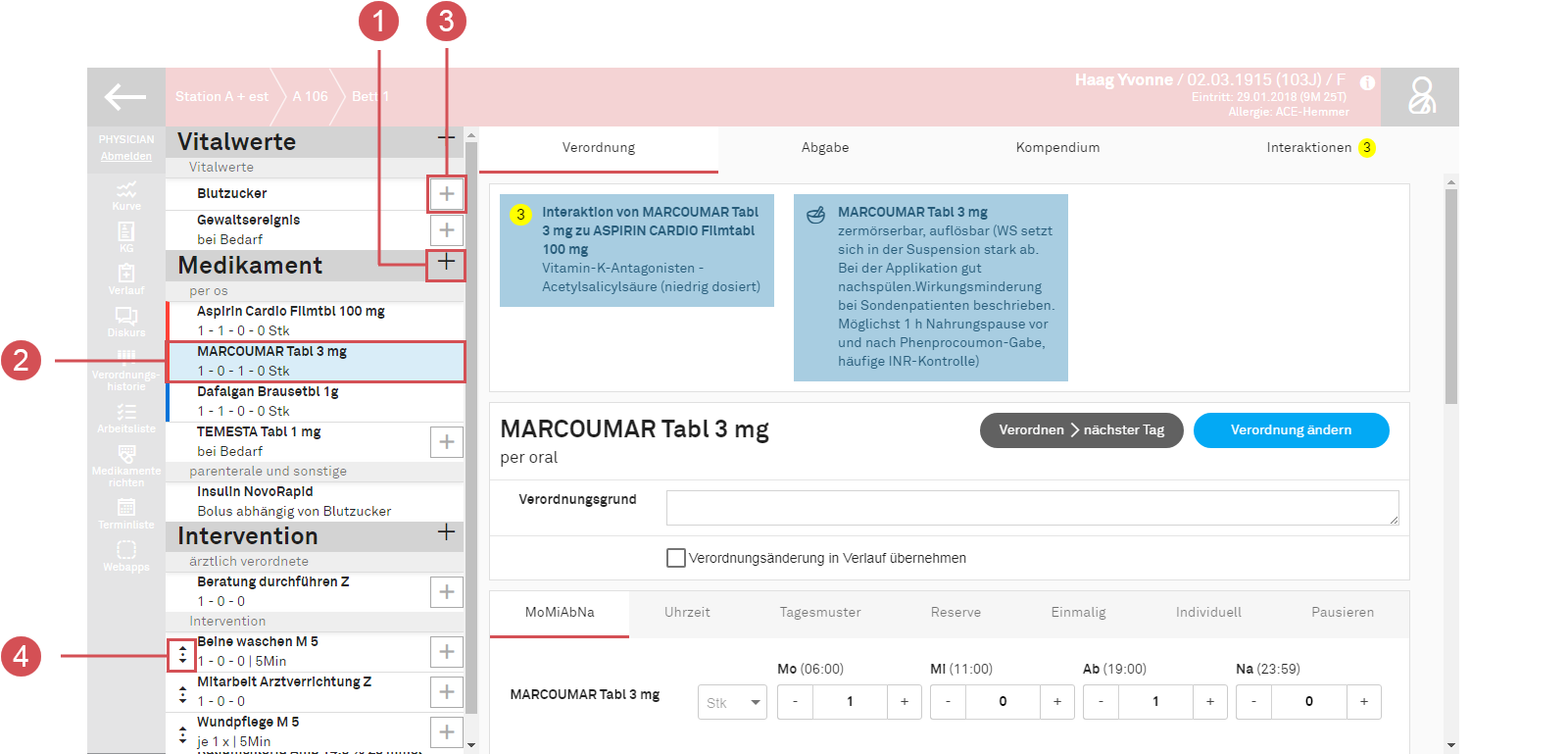Image resolution: width=1568 pixels, height=754 pixels.
Task: Open reorder handle for Mitarbeit Arztverrichtung Z
Action: pyautogui.click(x=182, y=694)
